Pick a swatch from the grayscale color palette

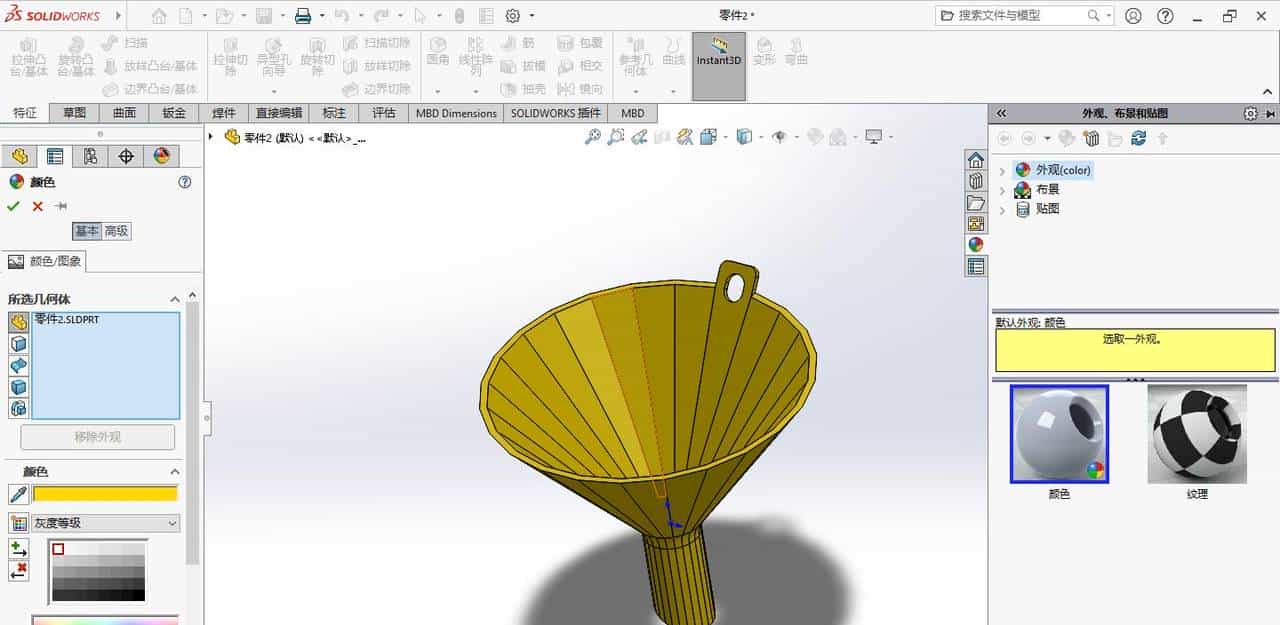pos(97,570)
